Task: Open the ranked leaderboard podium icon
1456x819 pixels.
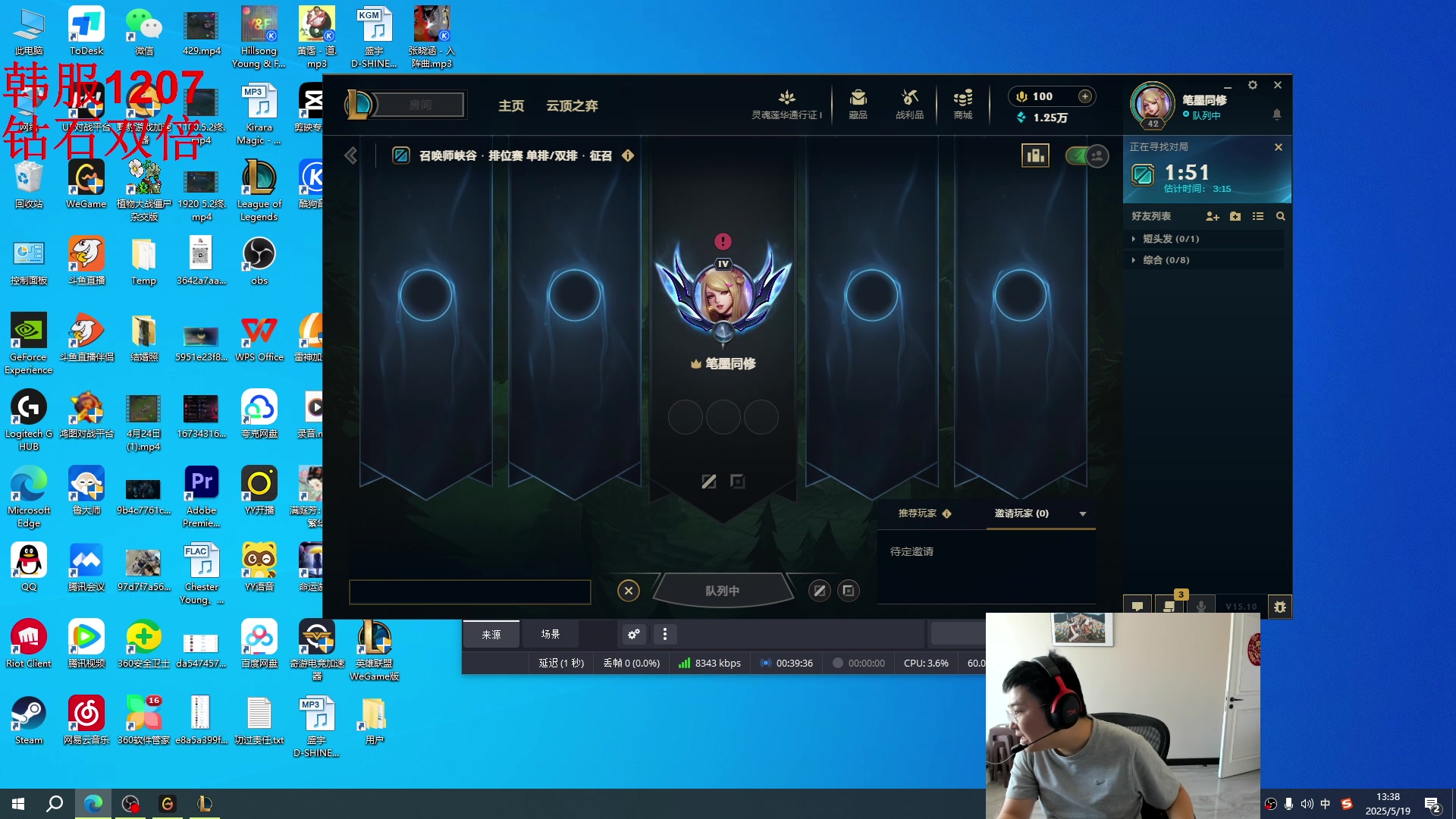Action: coord(1035,156)
